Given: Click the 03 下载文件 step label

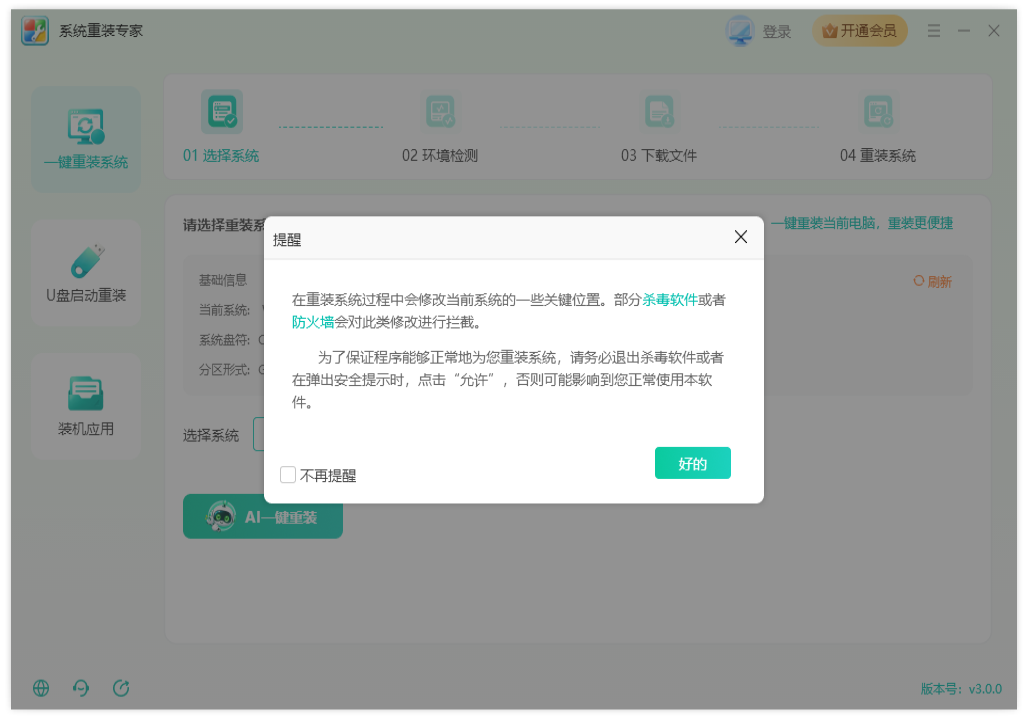Looking at the screenshot, I should click(659, 156).
